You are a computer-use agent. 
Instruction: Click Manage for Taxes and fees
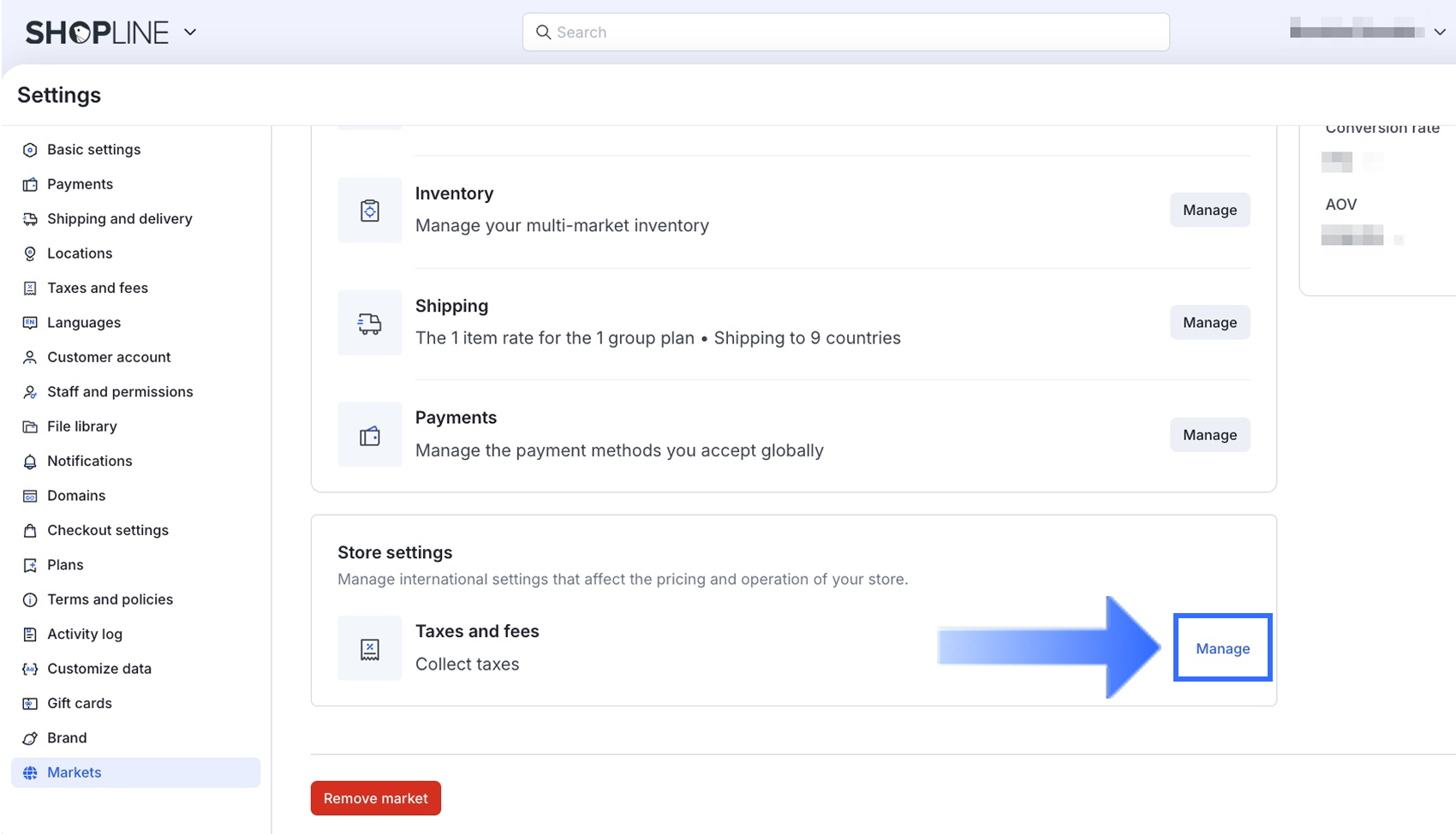tap(1222, 649)
